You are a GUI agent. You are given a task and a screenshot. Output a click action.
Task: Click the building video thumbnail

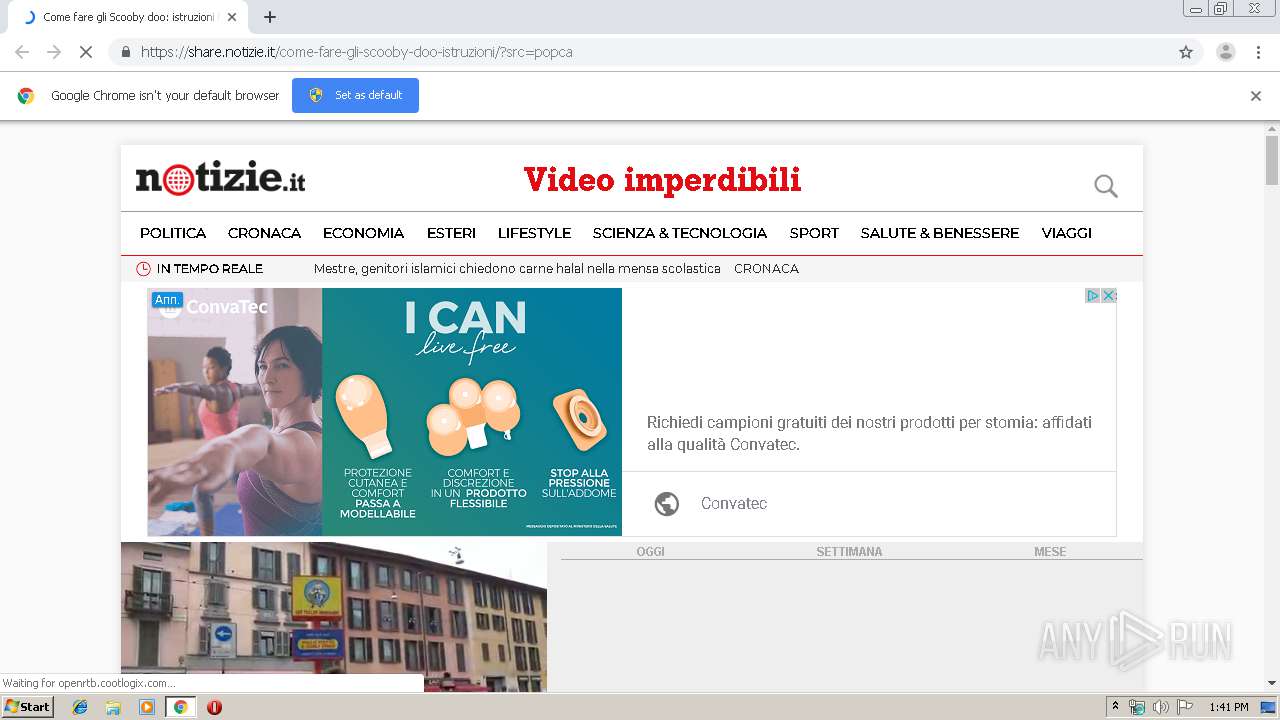(334, 617)
